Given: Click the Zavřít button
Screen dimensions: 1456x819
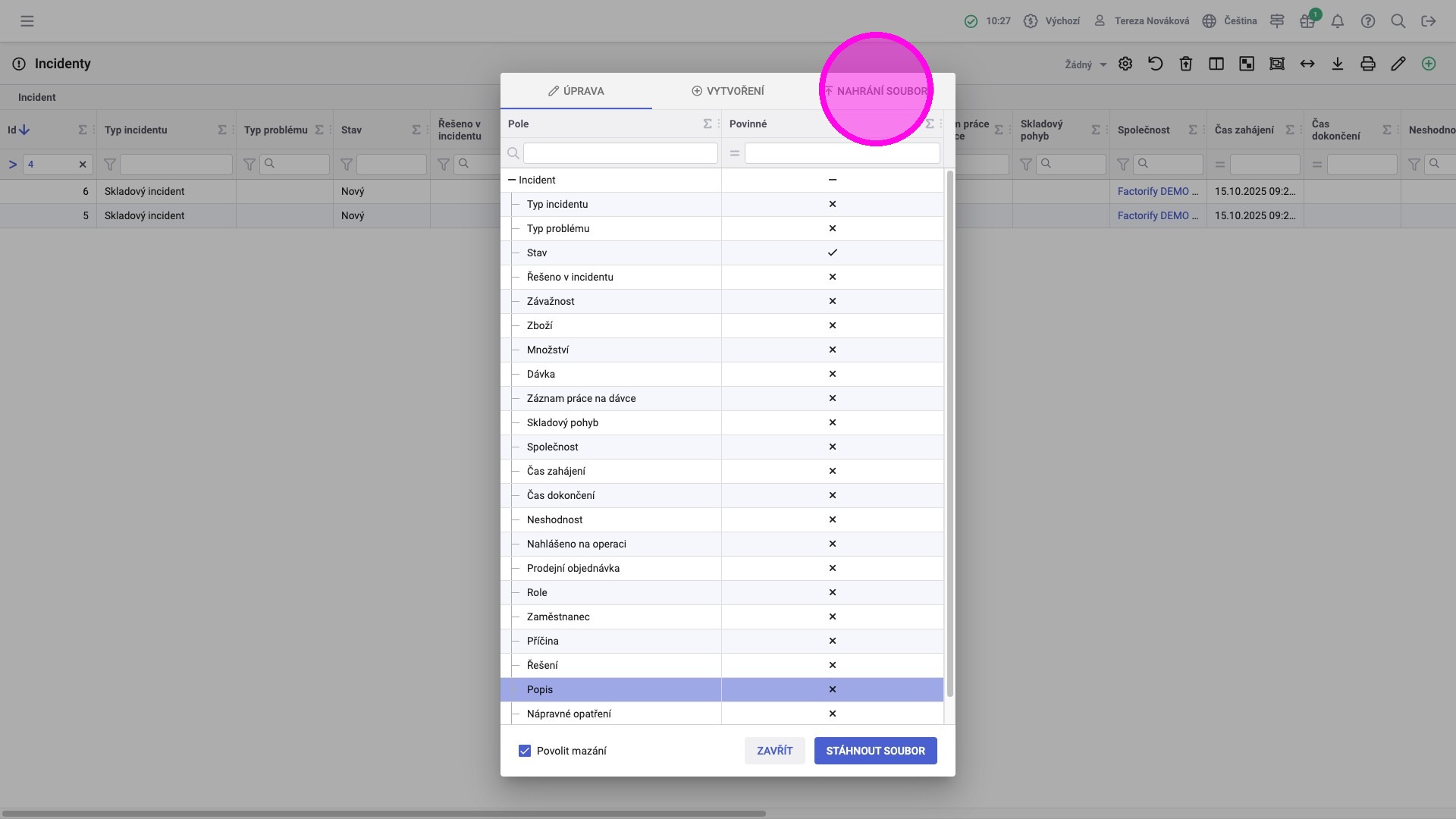Looking at the screenshot, I should click(x=774, y=751).
